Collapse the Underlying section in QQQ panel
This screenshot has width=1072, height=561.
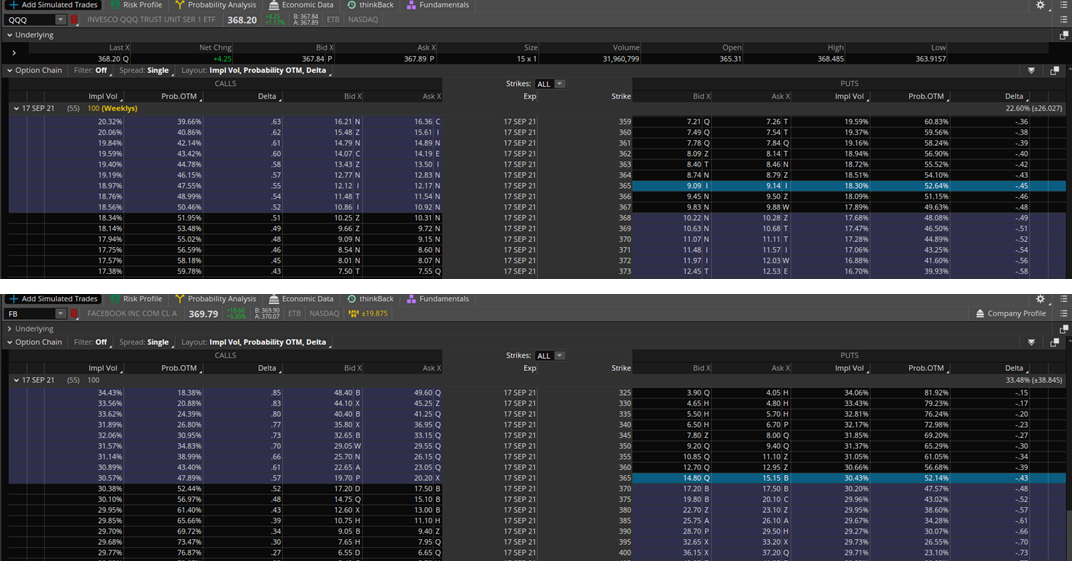[x=10, y=35]
